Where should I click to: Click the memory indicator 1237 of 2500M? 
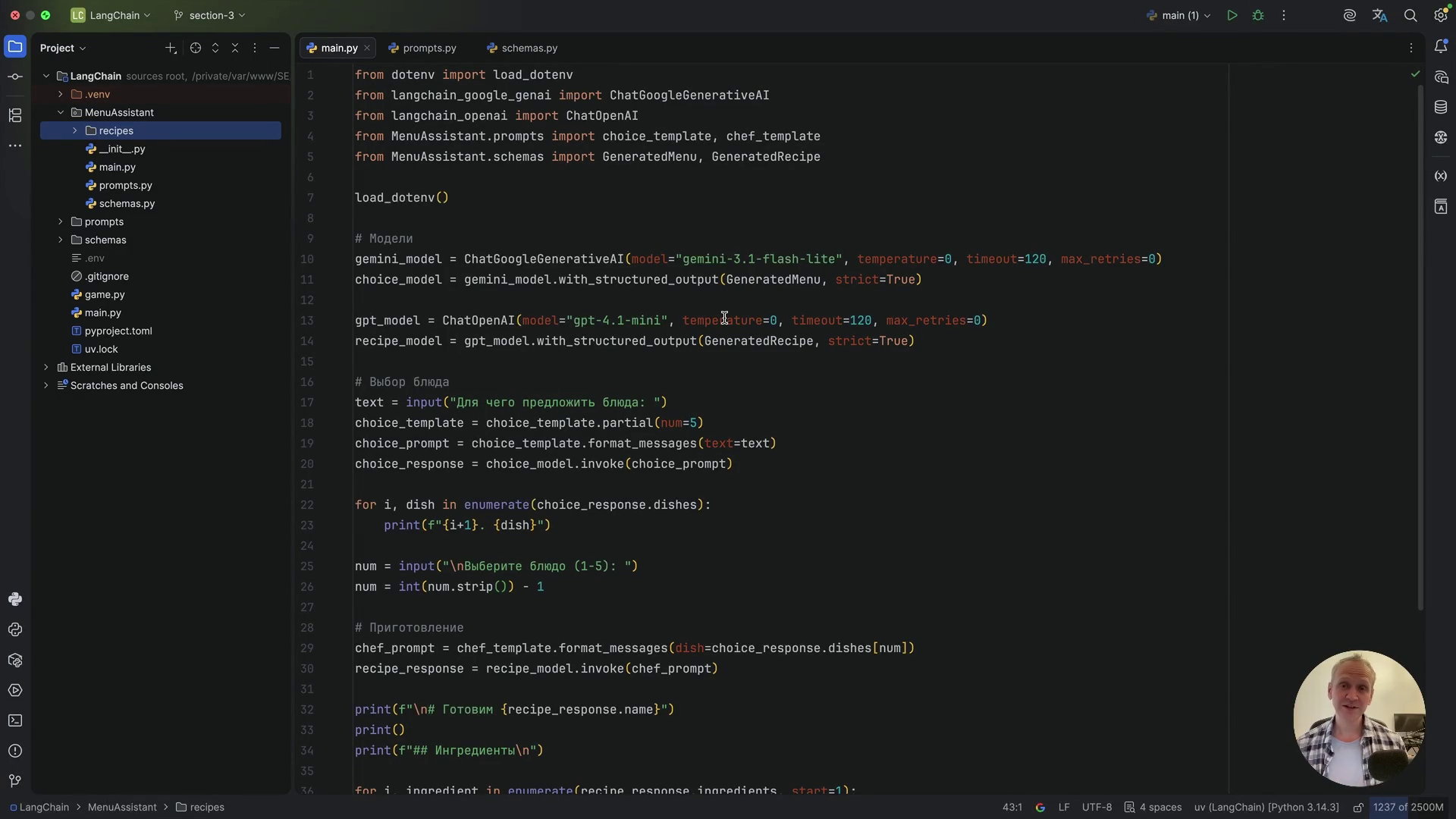[x=1407, y=807]
